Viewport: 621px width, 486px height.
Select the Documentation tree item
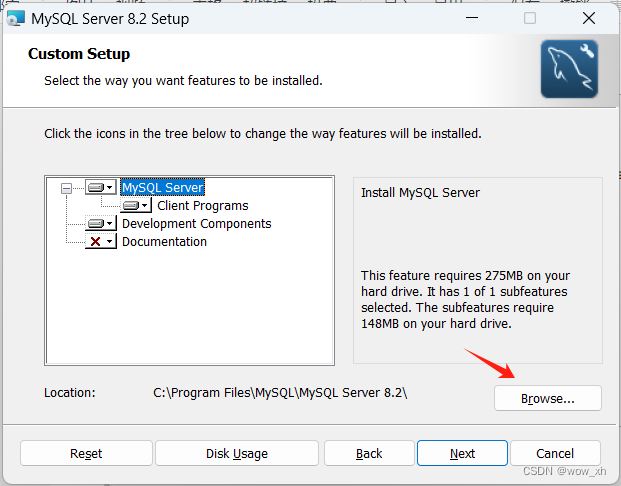[164, 242]
